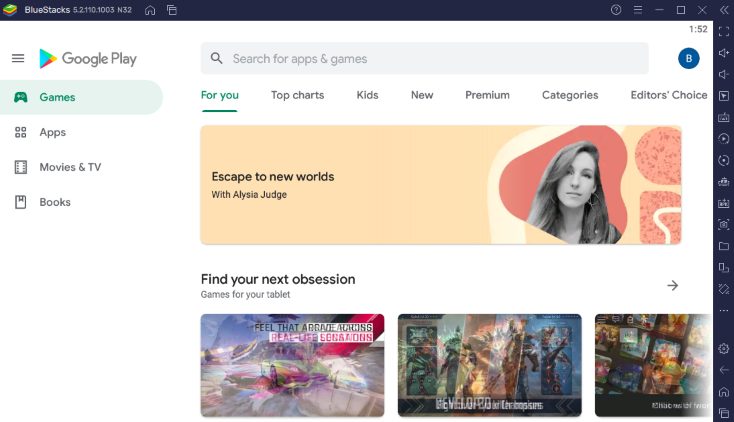Open the Find your next obsession heading
This screenshot has height=422, width=734.
click(x=278, y=279)
